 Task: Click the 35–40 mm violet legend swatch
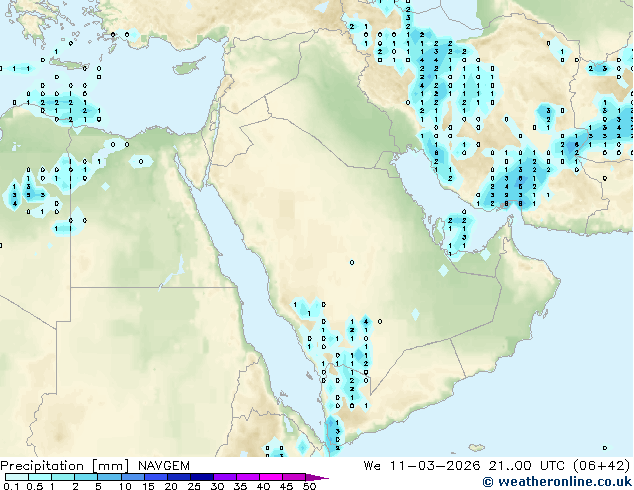pyautogui.click(x=247, y=477)
